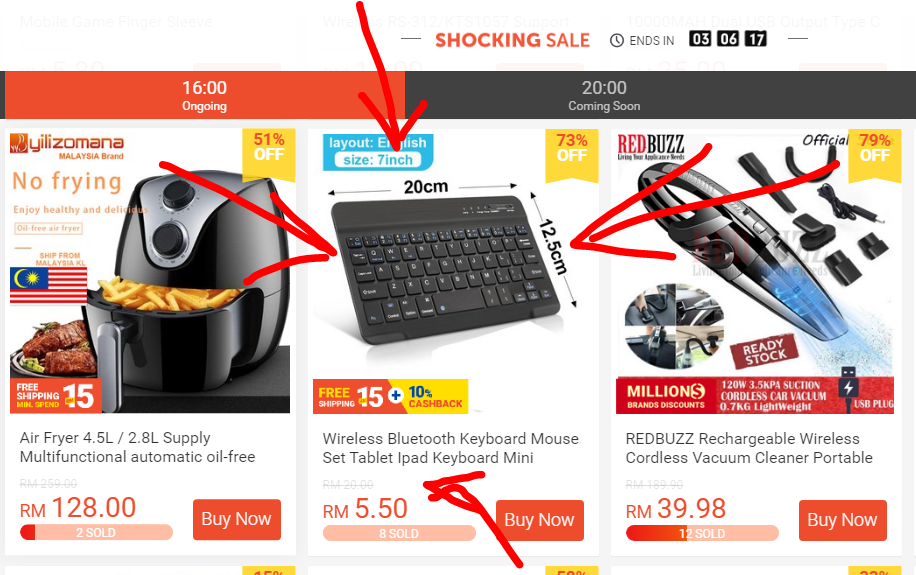Click the 10% Cashback badge on keyboard
Image resolution: width=916 pixels, height=575 pixels.
click(436, 397)
